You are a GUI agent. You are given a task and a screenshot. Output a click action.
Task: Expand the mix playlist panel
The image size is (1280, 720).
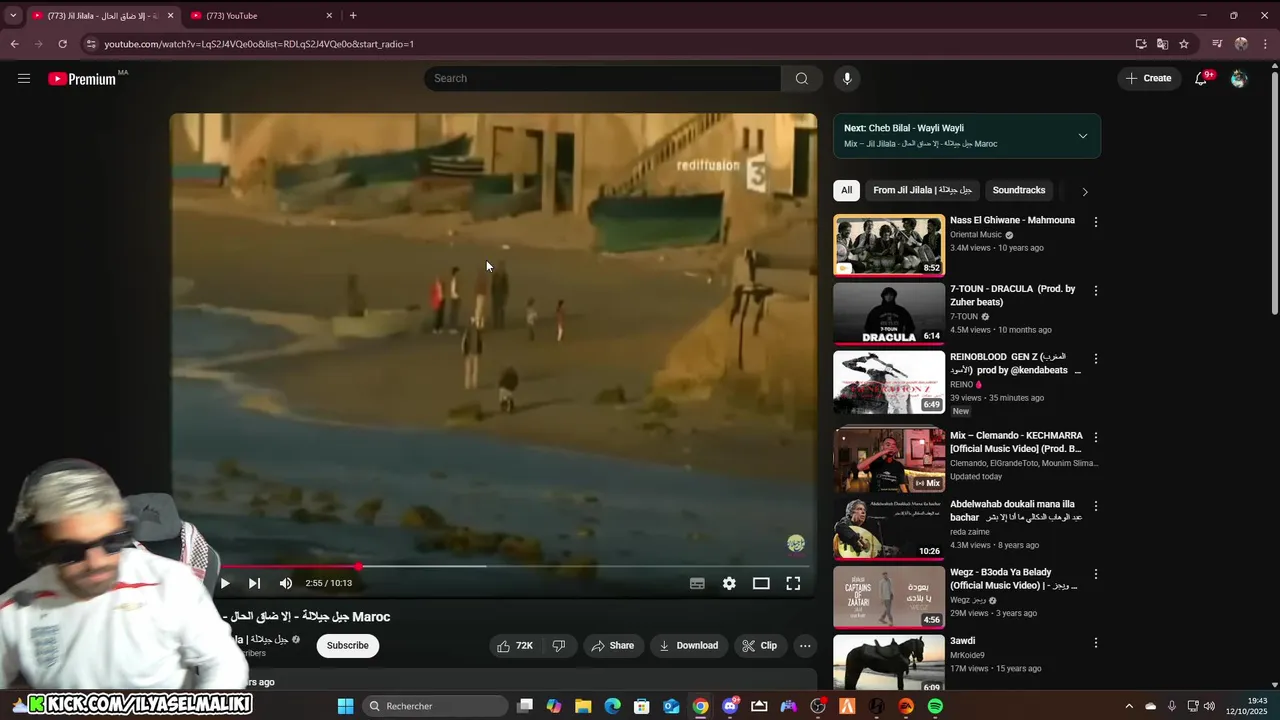point(1083,136)
